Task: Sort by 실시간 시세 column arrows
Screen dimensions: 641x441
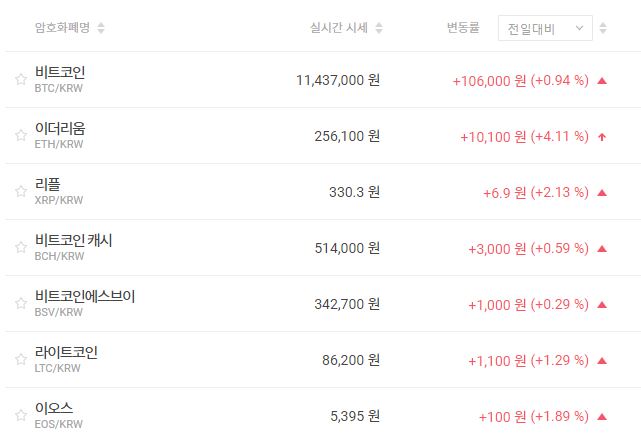Action: point(379,28)
